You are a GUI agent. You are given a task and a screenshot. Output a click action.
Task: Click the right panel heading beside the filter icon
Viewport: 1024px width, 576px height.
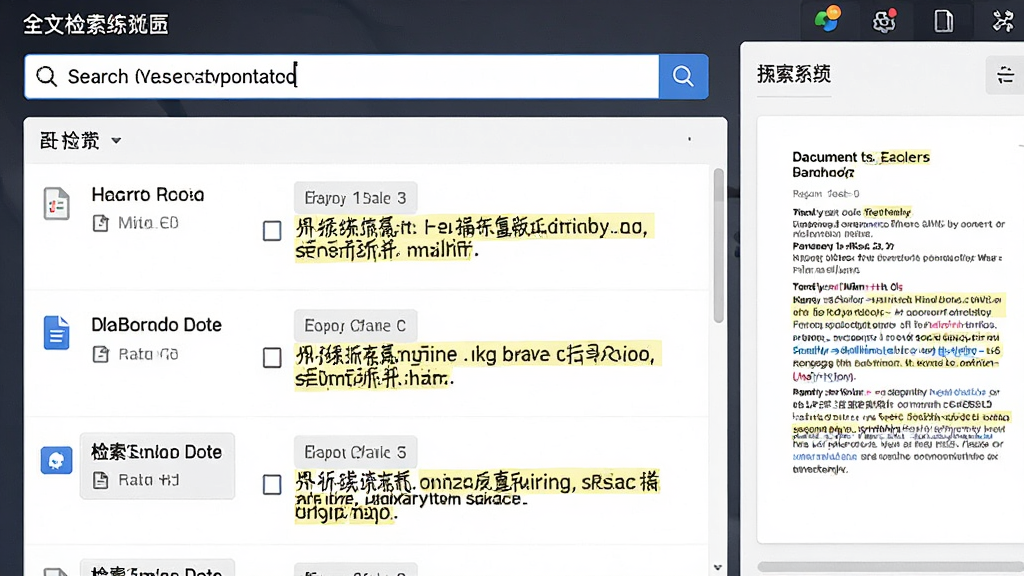(794, 74)
